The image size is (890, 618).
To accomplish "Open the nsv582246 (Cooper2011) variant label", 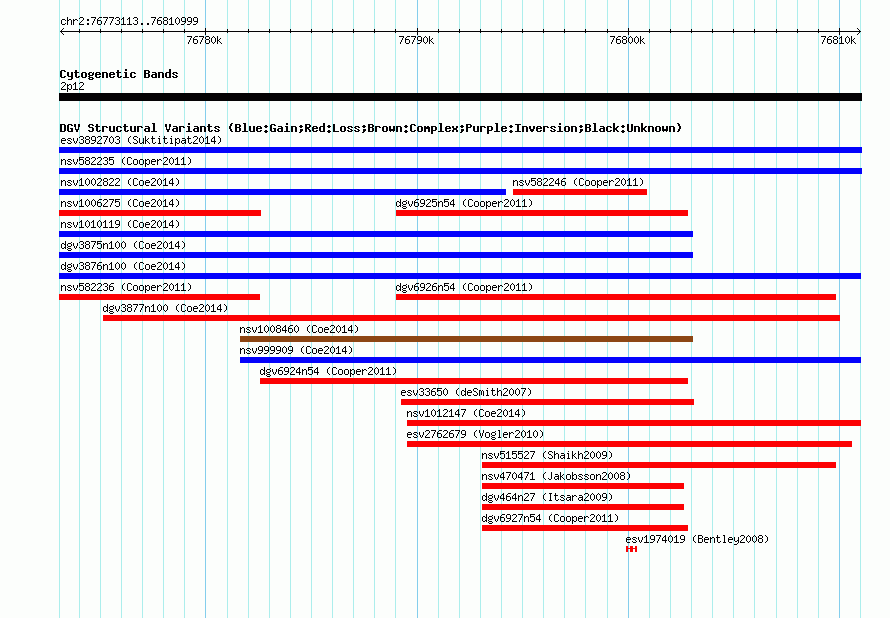I will pyautogui.click(x=578, y=182).
